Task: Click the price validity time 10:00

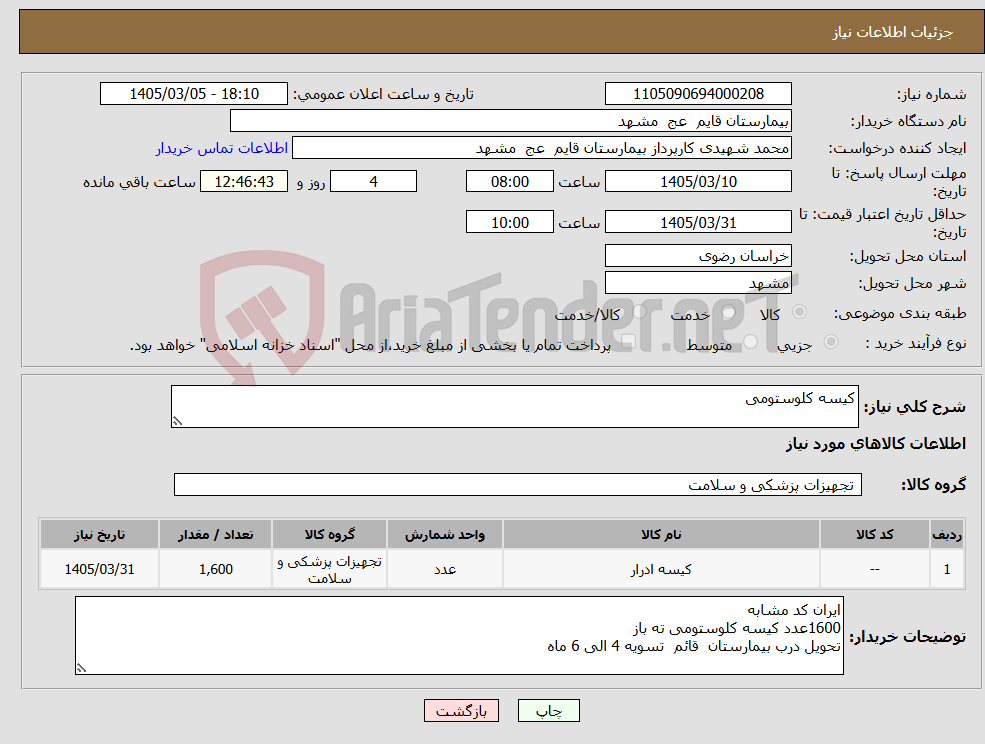Action: coord(509,222)
